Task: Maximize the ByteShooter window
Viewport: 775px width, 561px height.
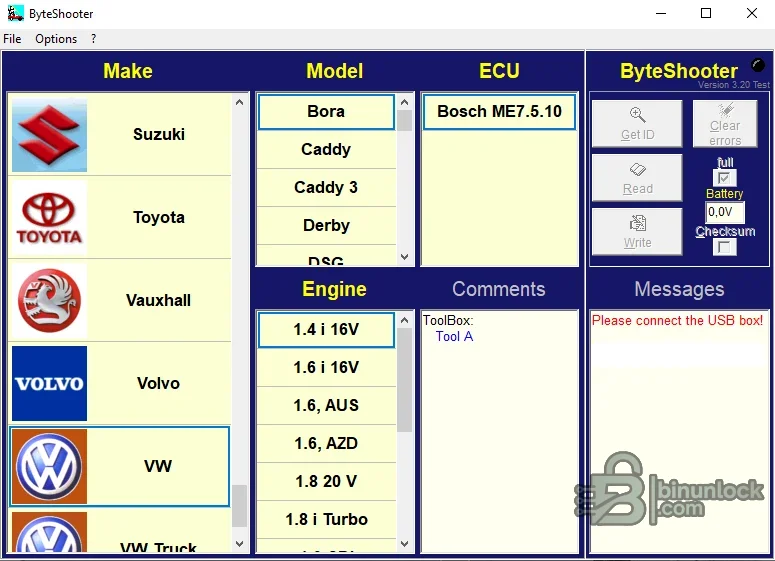Action: click(706, 13)
